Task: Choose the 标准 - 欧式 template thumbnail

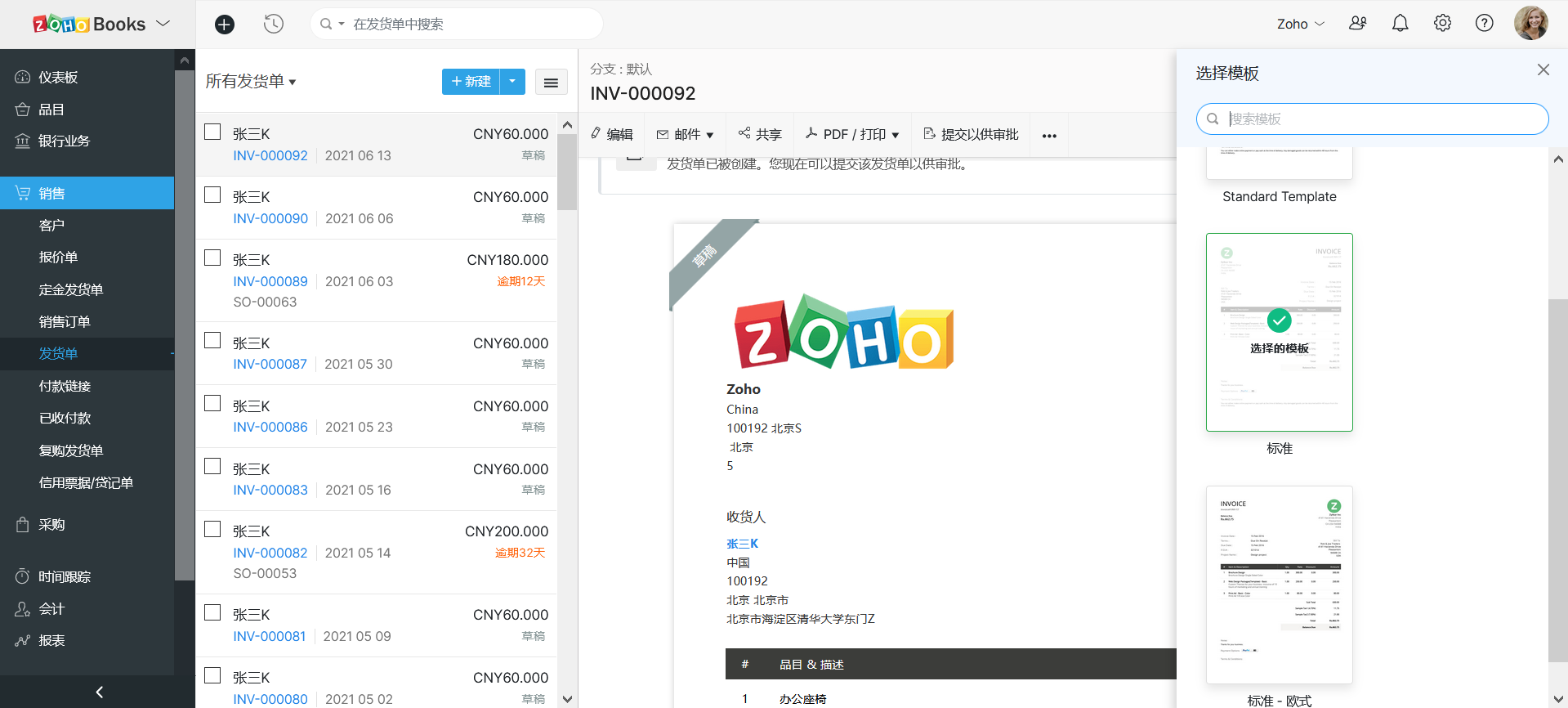Action: 1279,585
